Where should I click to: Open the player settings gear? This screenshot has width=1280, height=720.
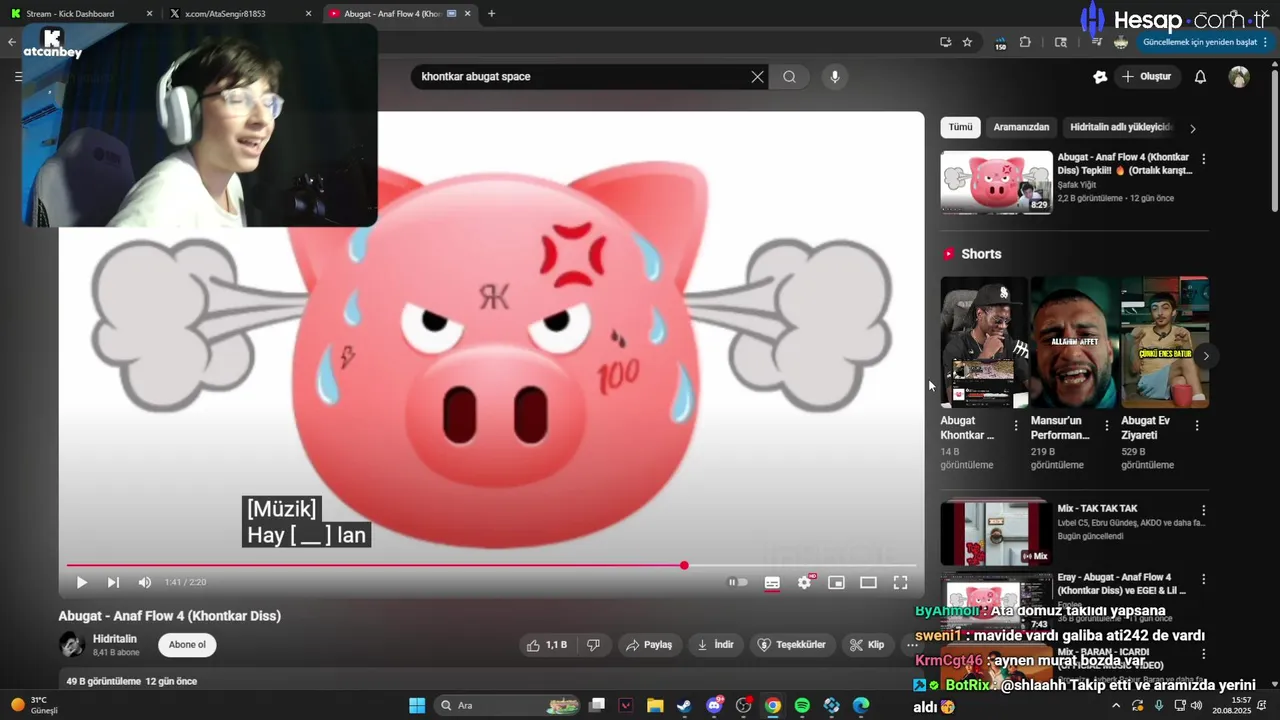805,582
